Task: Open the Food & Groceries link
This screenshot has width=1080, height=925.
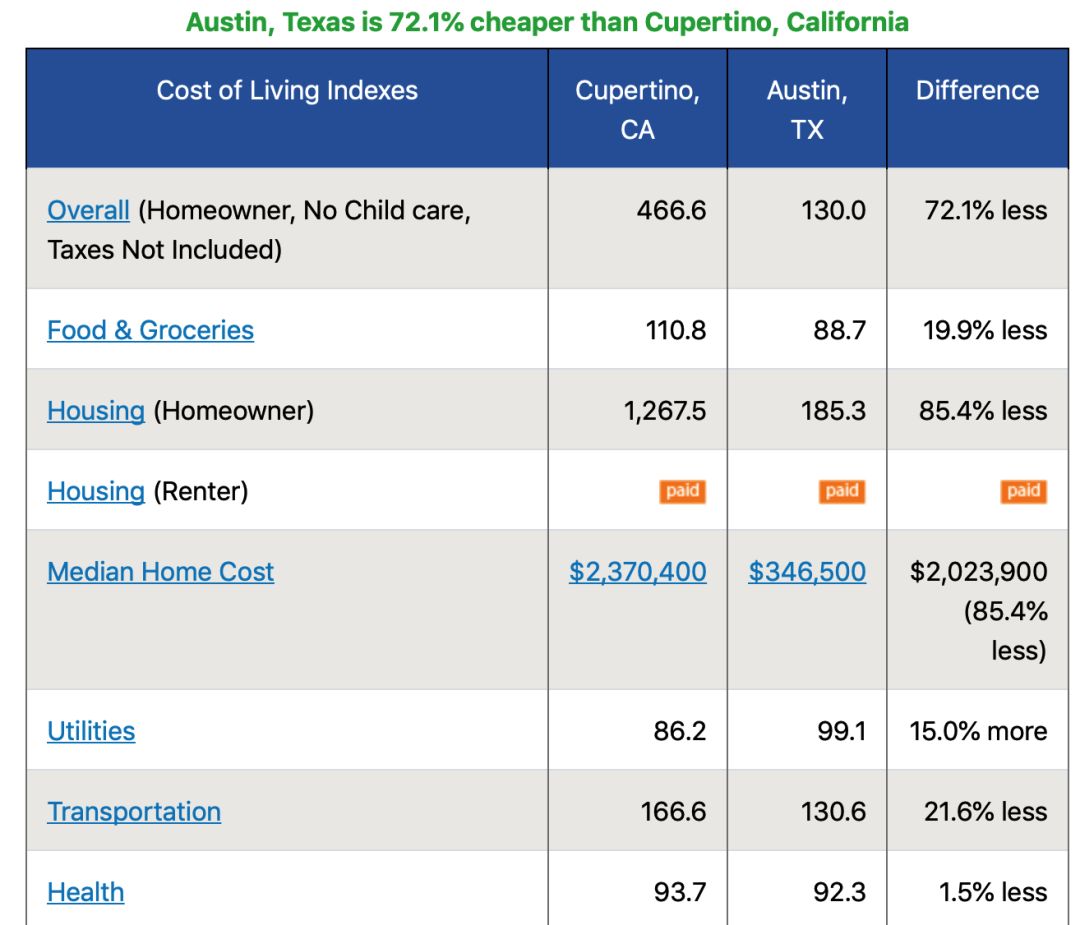Action: coord(150,330)
